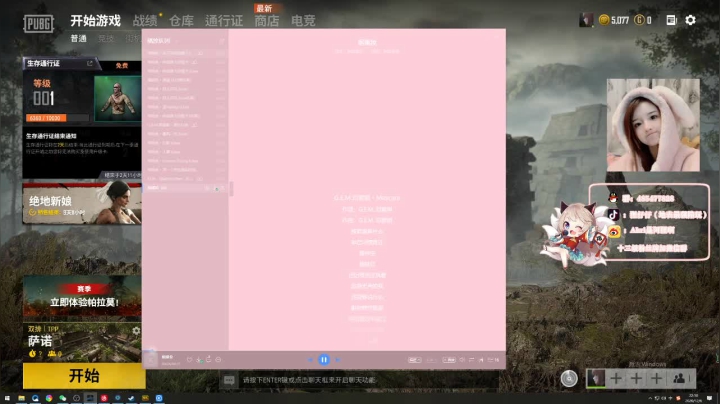This screenshot has width=720, height=404.
Task: Open Windows Start menu
Action: (7, 398)
